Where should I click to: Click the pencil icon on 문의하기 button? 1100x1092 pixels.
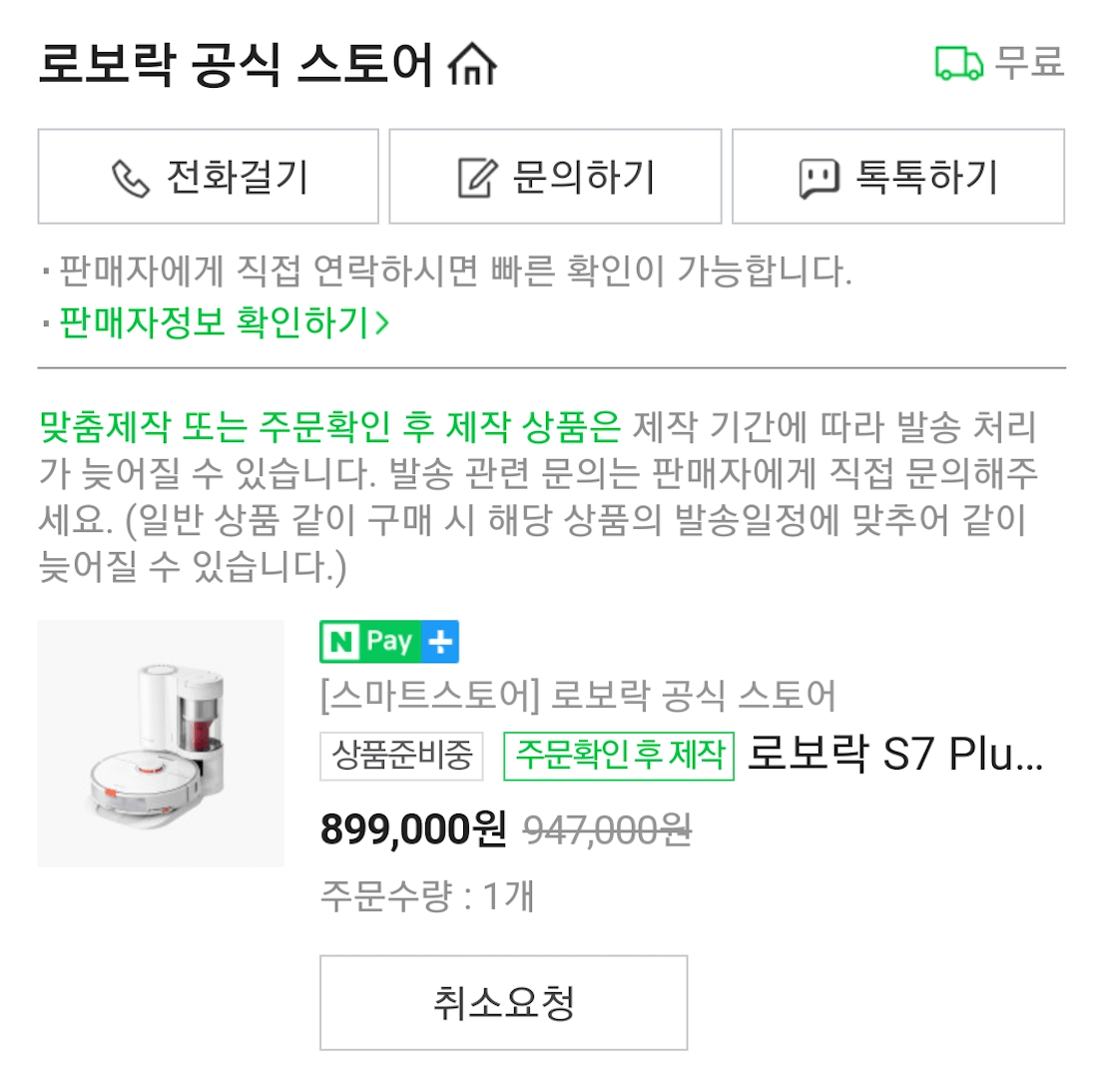472,176
